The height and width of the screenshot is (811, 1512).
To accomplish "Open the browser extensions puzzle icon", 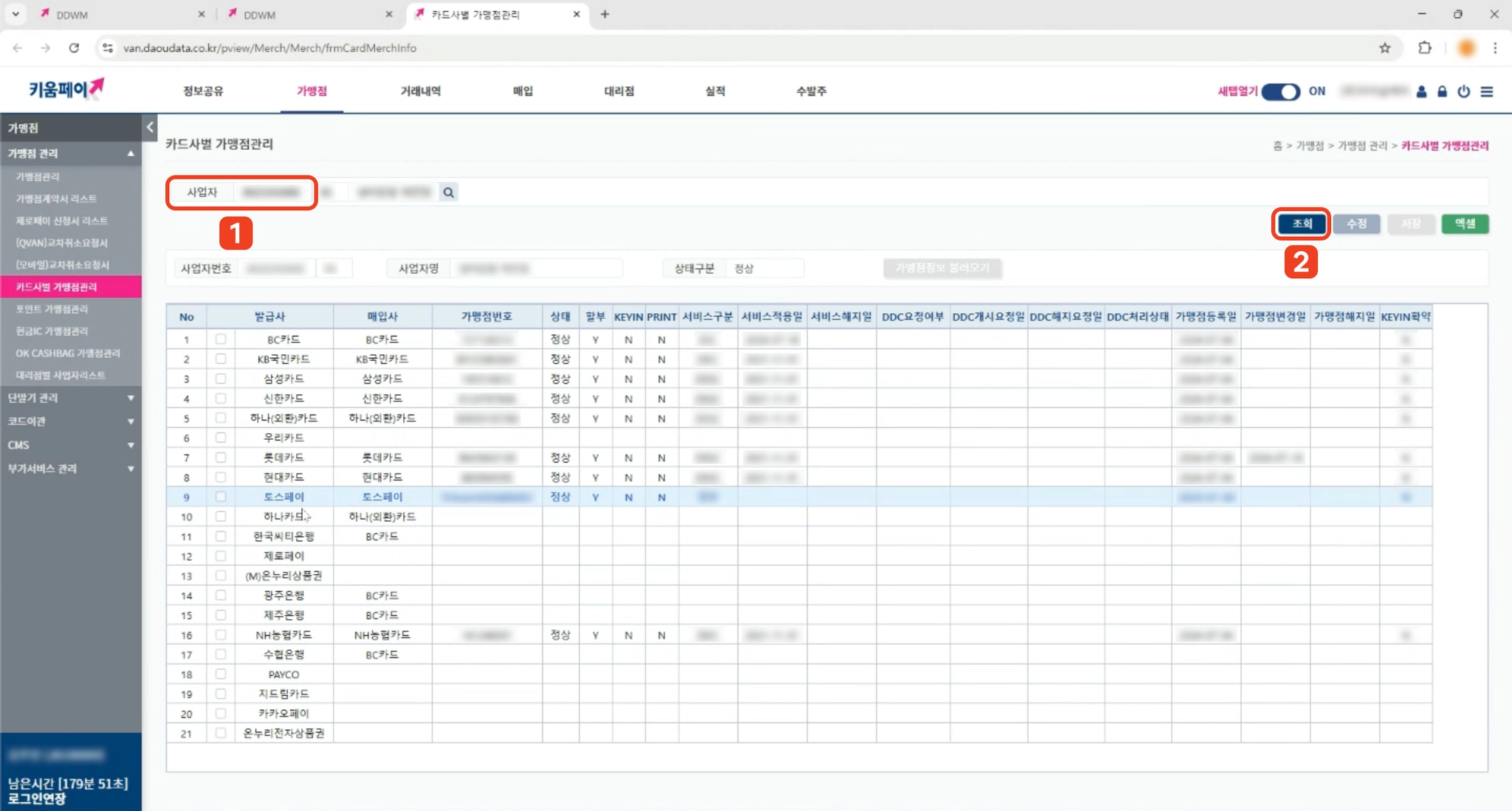I will tap(1424, 48).
